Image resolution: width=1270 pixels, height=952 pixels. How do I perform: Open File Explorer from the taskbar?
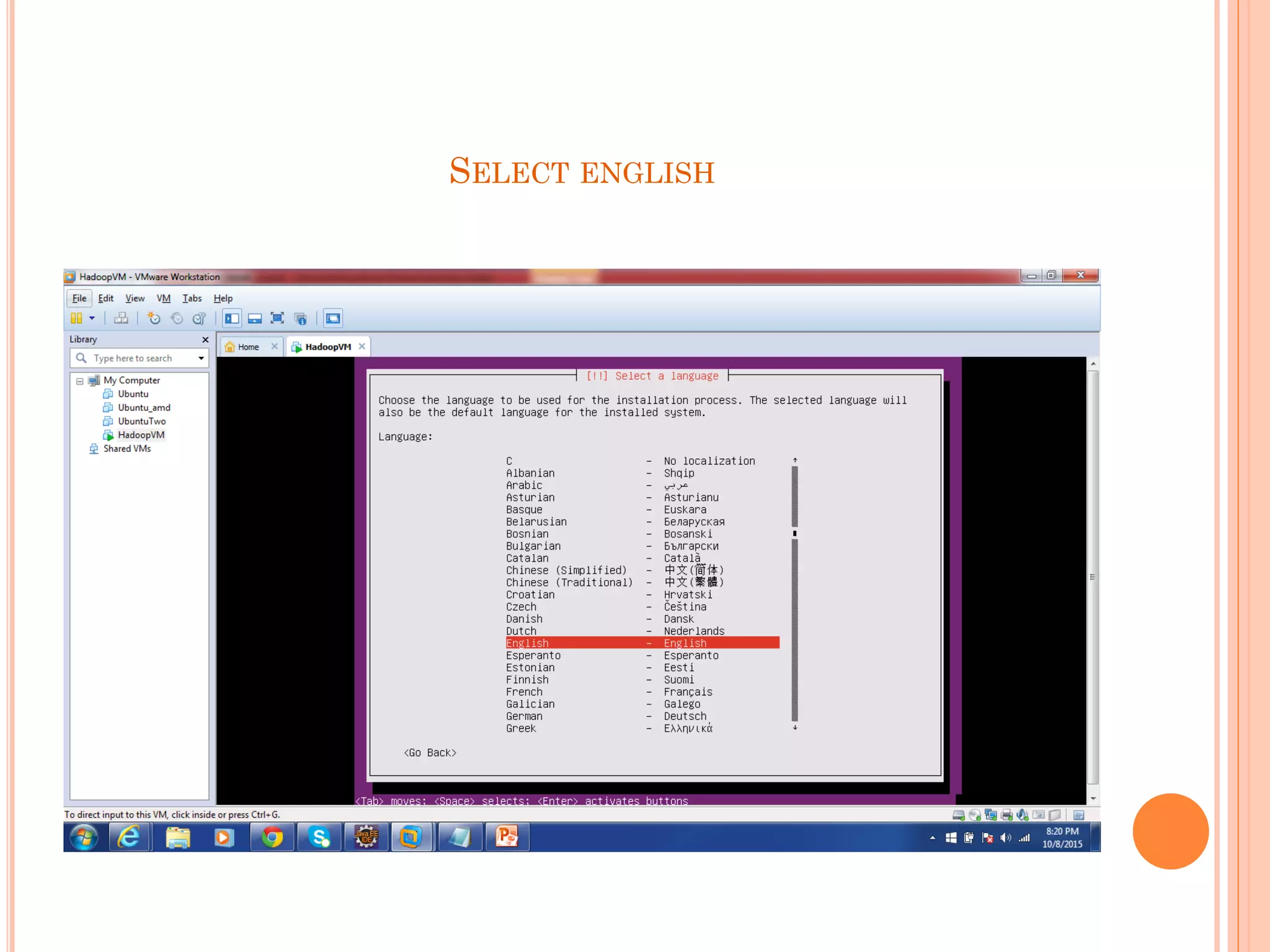pyautogui.click(x=178, y=837)
